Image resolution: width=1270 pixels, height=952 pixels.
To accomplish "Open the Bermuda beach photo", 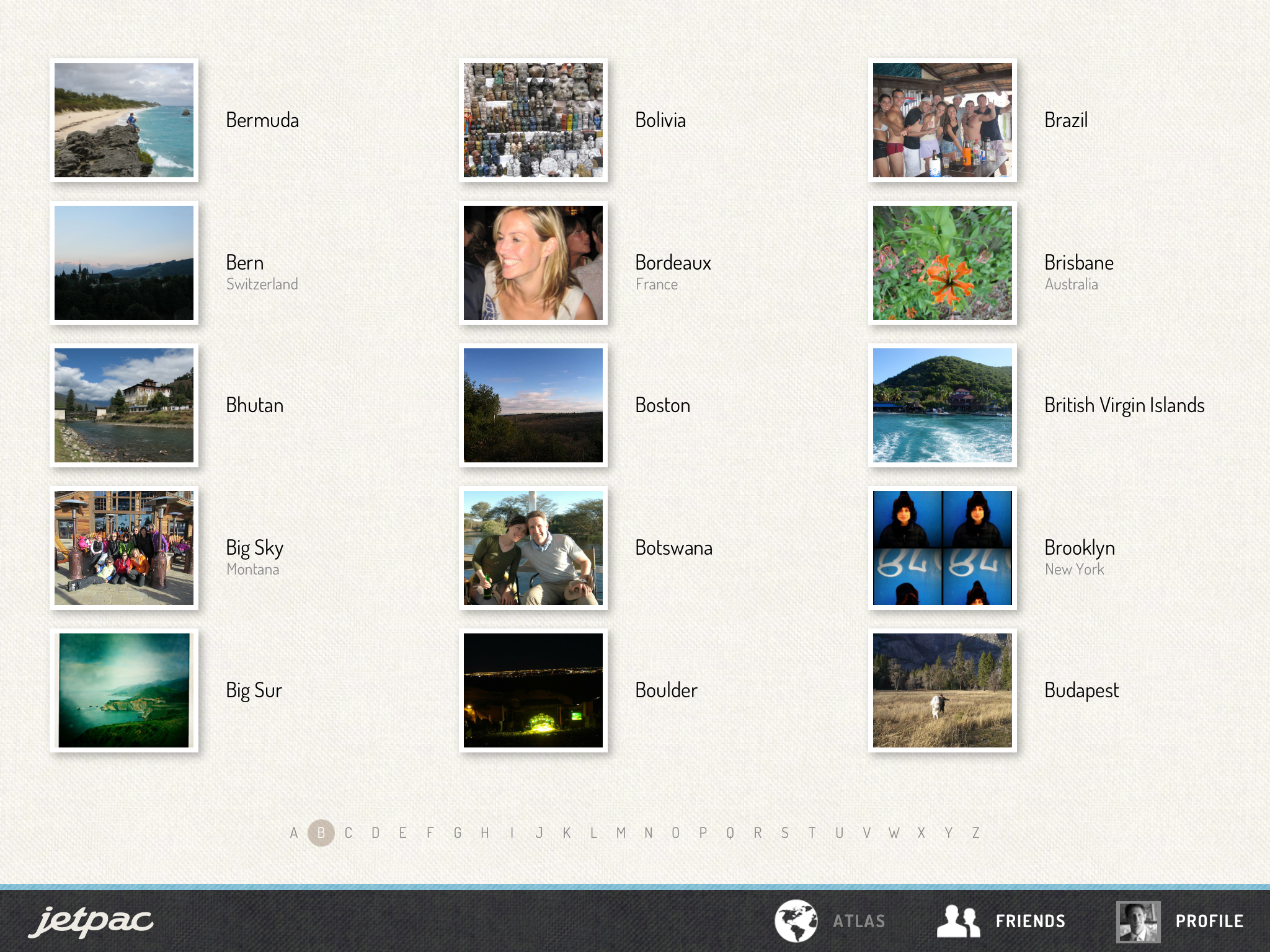I will point(124,120).
